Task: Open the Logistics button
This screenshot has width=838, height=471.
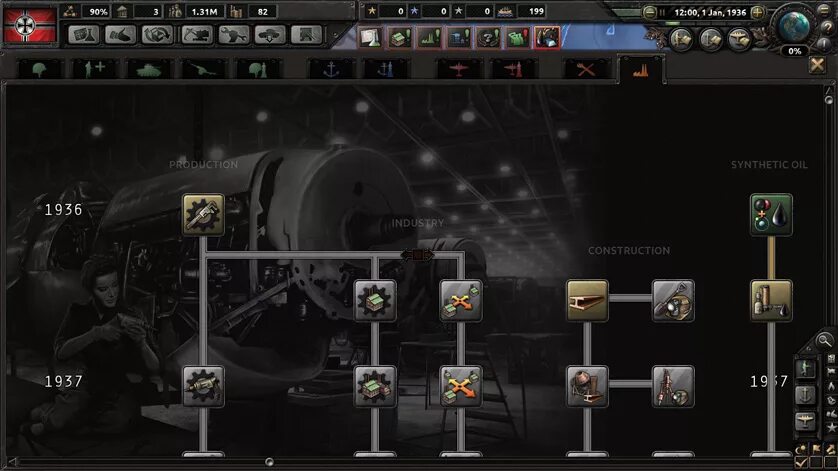Action: click(x=307, y=35)
